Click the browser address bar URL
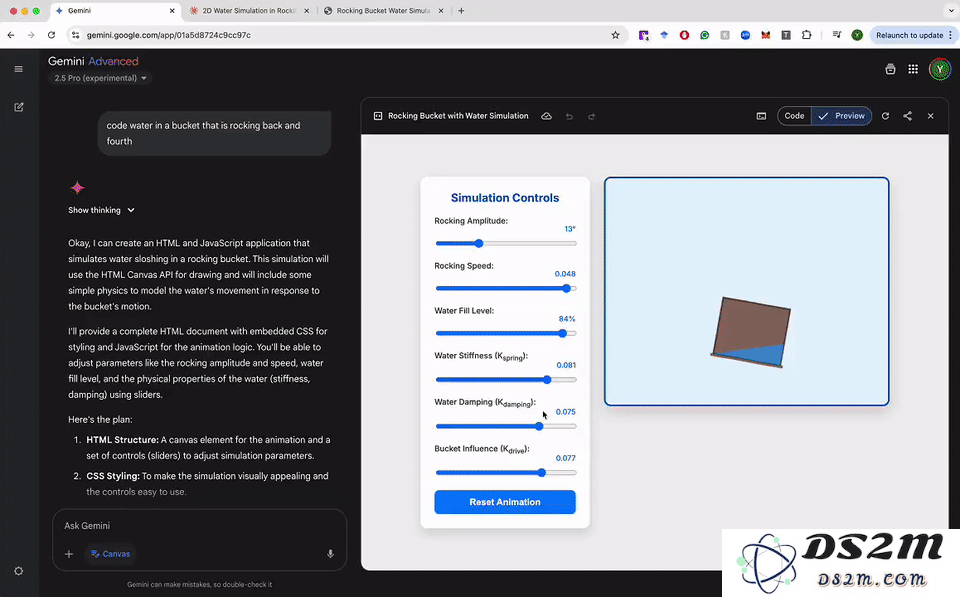This screenshot has height=597, width=960. [x=168, y=35]
